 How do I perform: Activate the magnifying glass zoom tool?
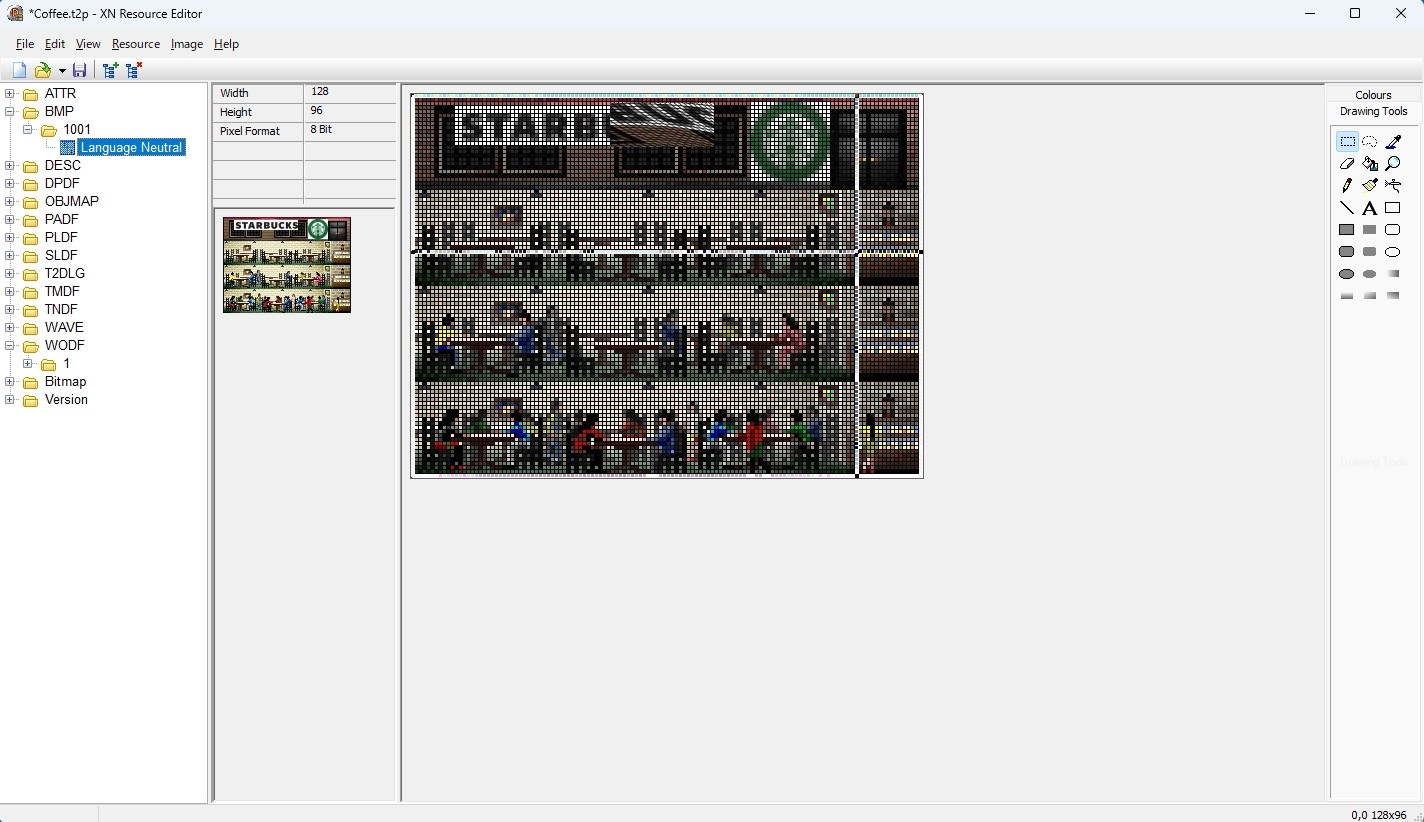[1392, 164]
